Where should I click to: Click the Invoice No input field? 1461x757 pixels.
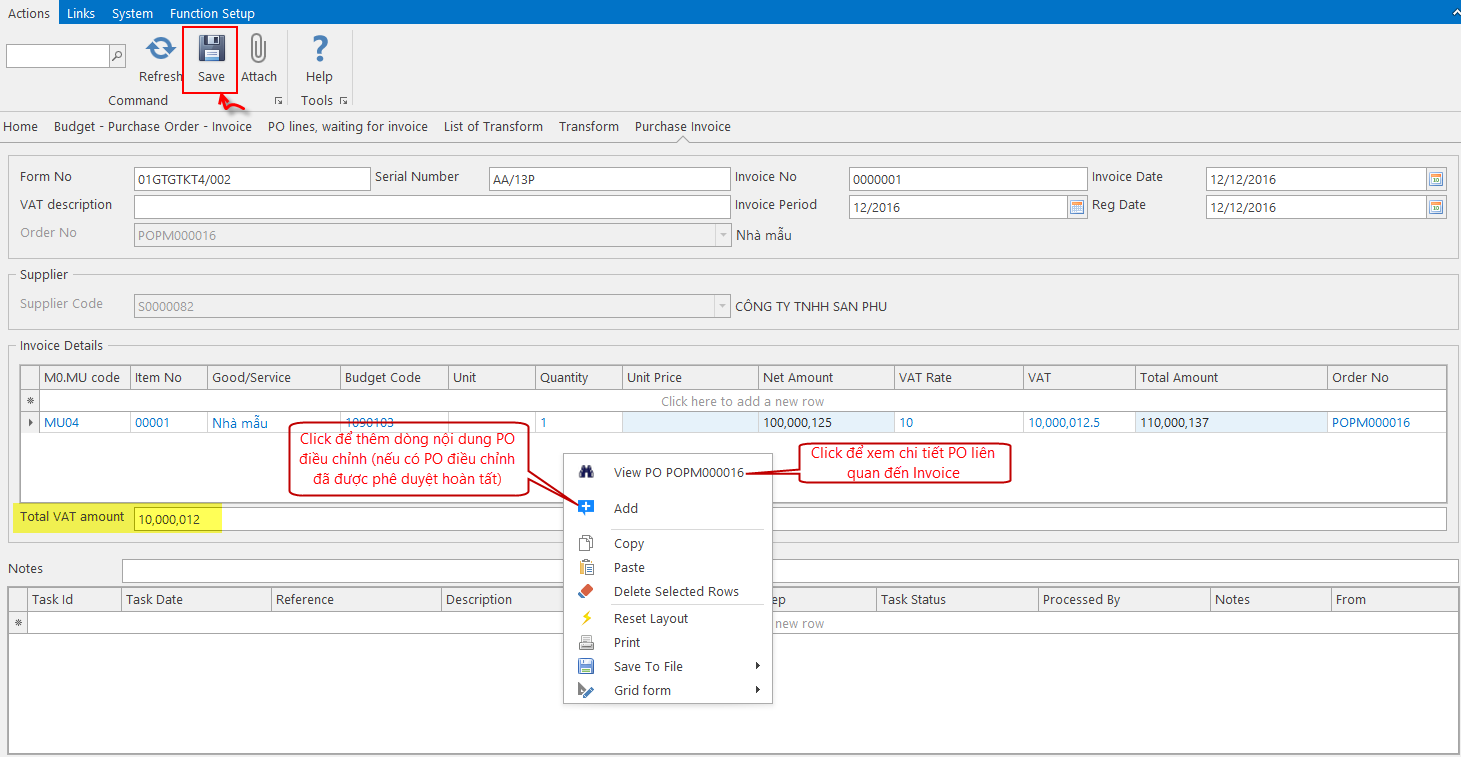[968, 179]
